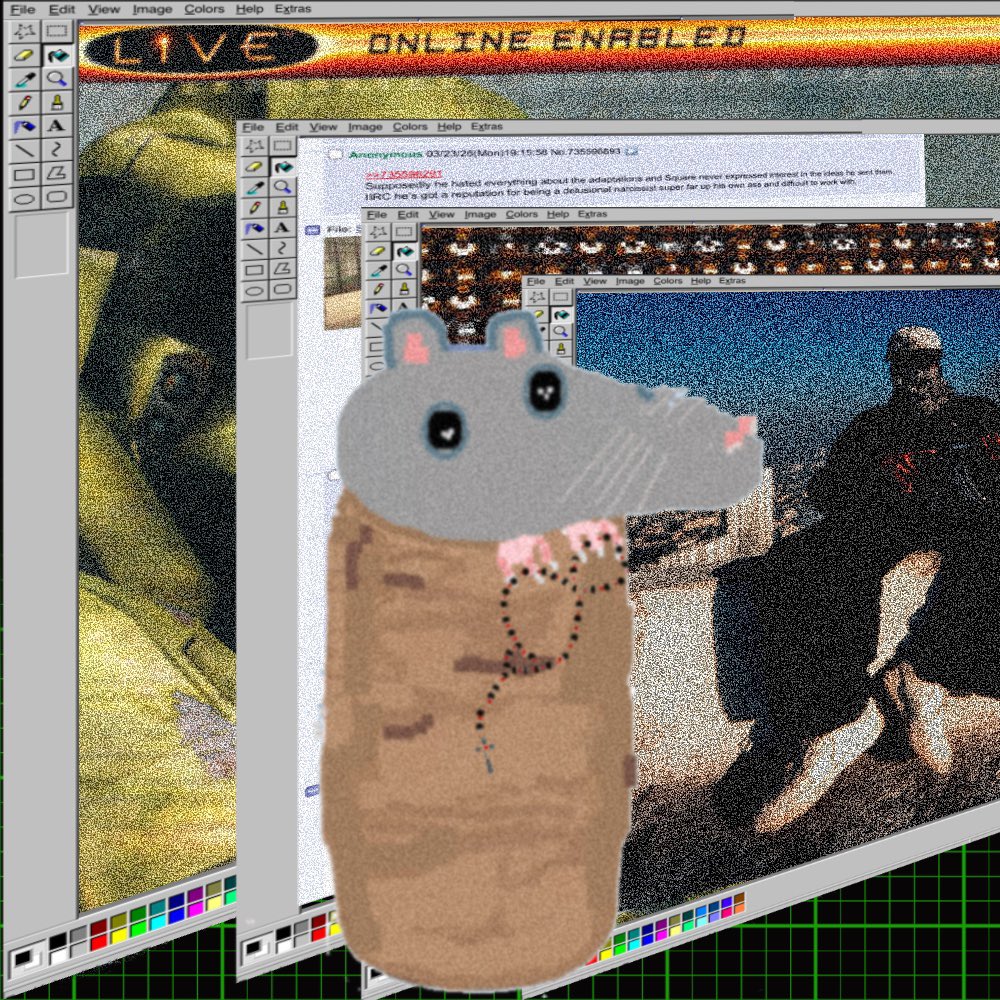
Task: Open File menu of outermost Paint window
Action: click(22, 10)
